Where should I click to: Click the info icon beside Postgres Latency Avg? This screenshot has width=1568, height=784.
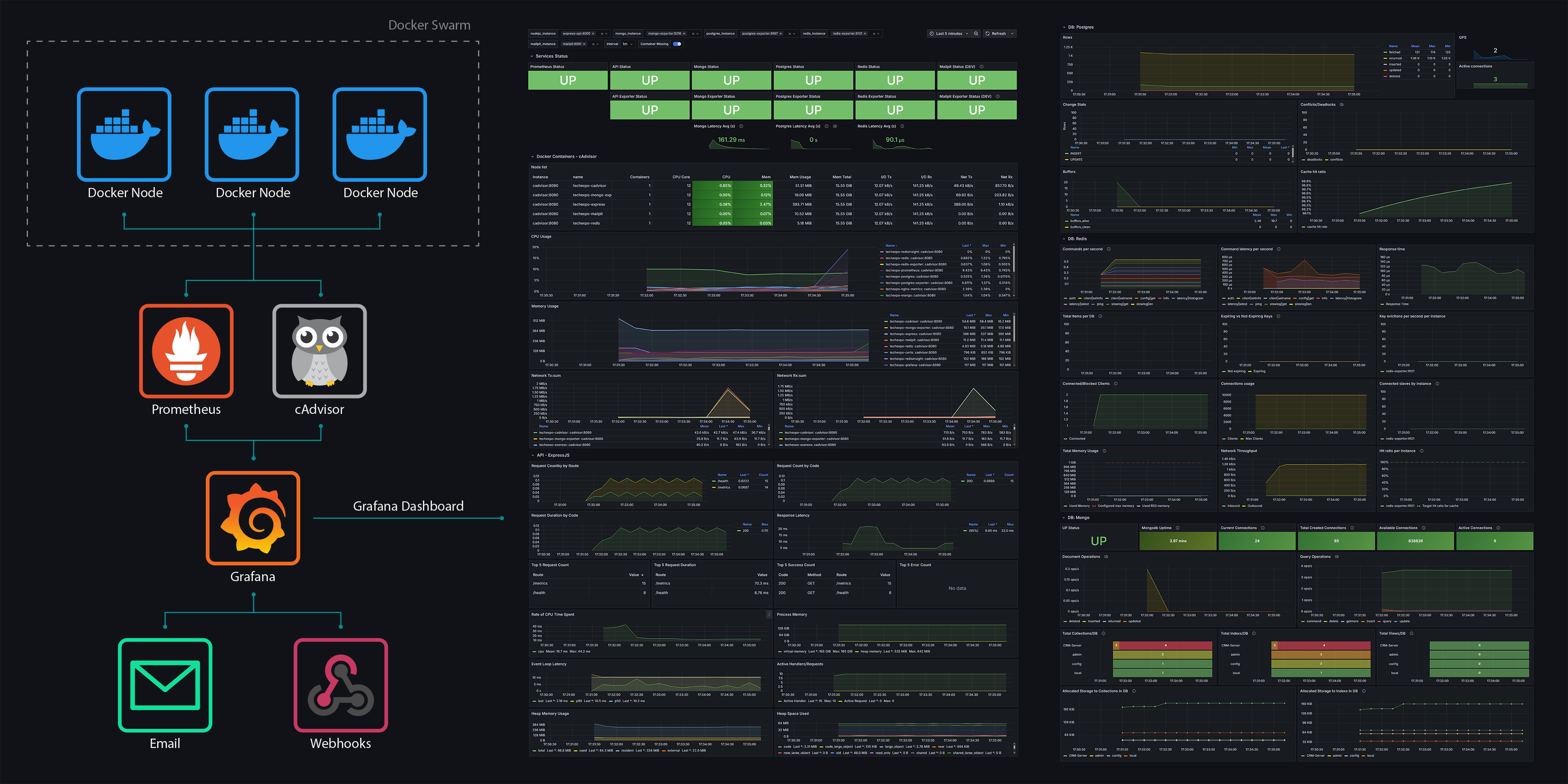click(x=827, y=126)
